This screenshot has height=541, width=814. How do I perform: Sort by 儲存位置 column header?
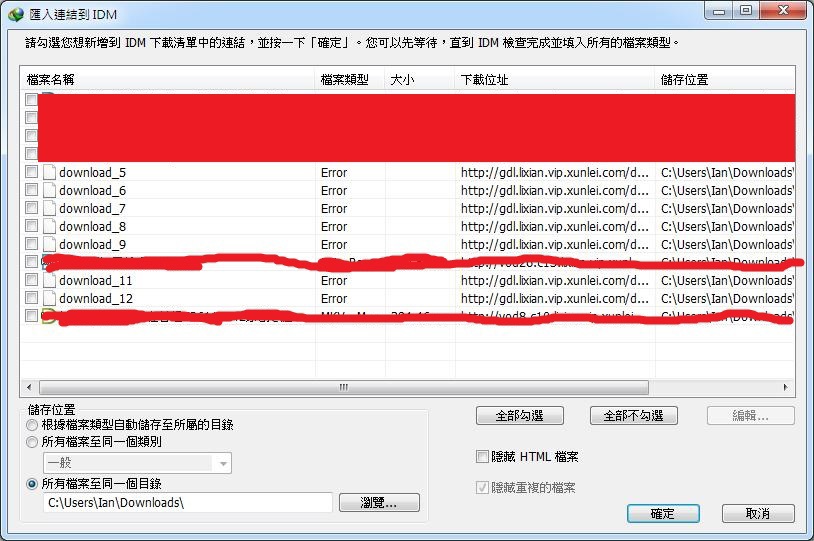[x=725, y=79]
